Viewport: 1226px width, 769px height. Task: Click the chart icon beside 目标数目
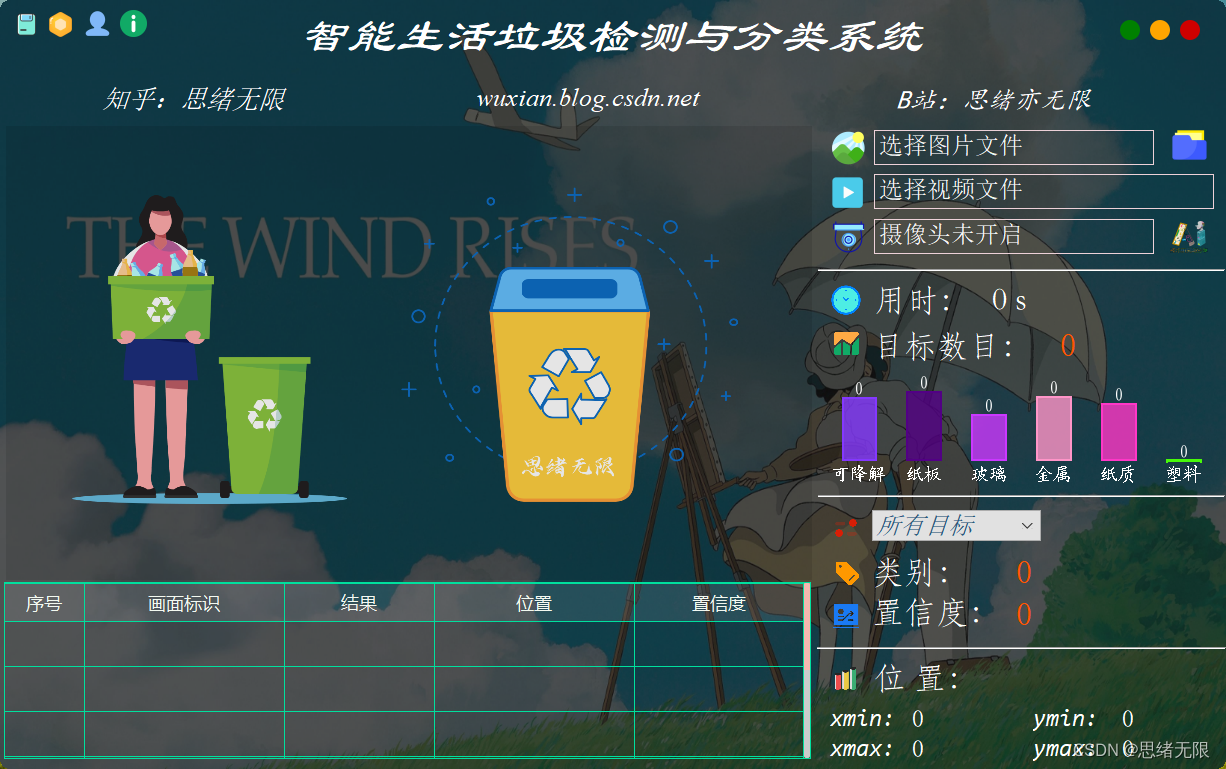846,345
